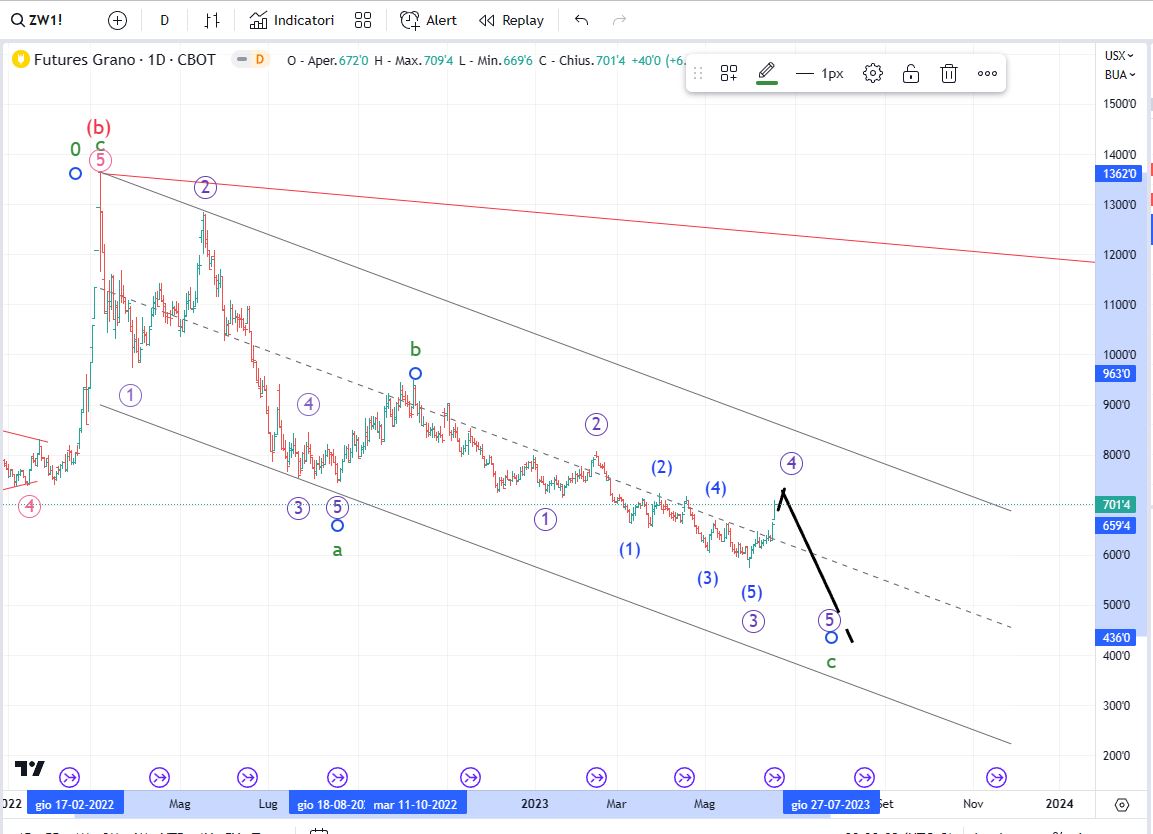Select the green 0 wave label
The height and width of the screenshot is (834, 1153).
pos(75,149)
